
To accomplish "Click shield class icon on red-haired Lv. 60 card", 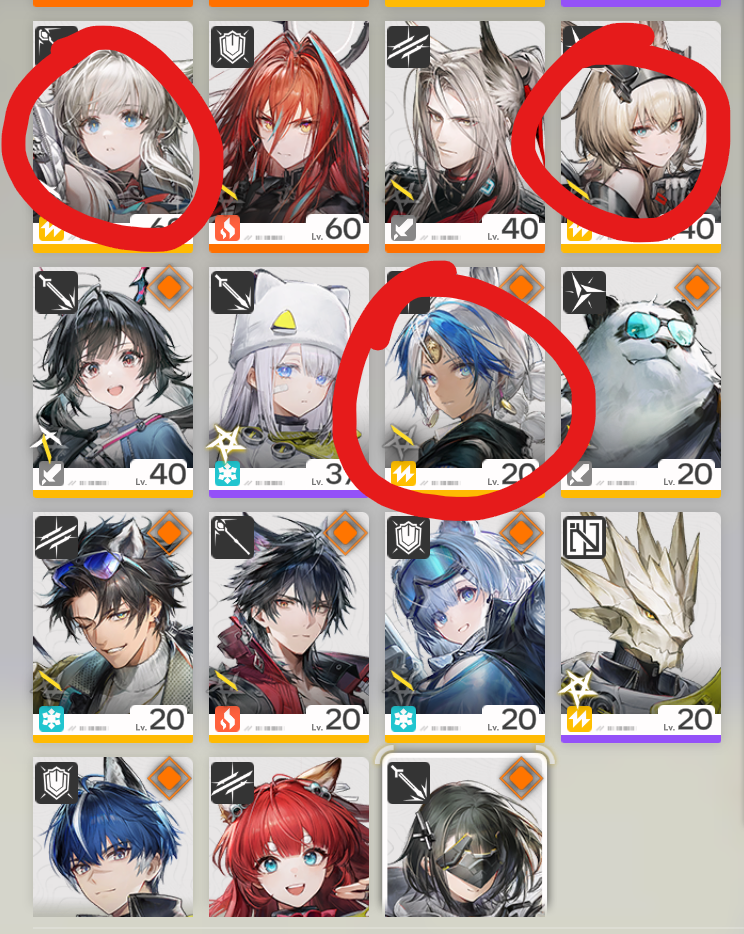I will click(232, 46).
